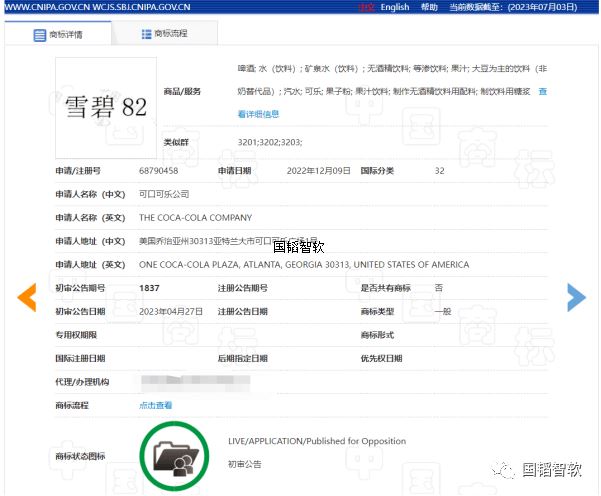This screenshot has height=496, width=601.
Task: Click the 优先权日期 label
Action: tap(381, 358)
